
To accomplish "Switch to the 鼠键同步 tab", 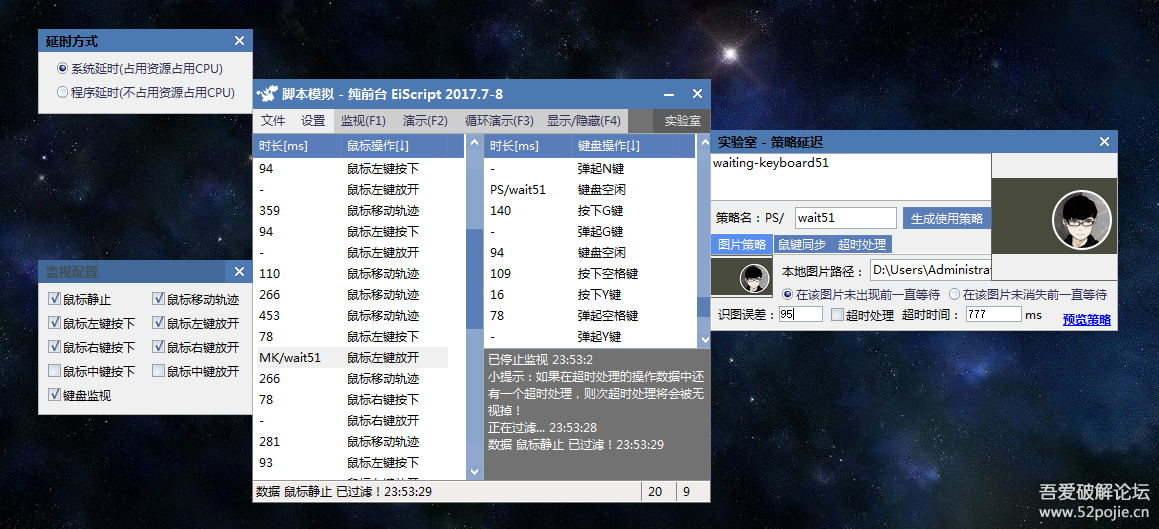I will pos(801,245).
